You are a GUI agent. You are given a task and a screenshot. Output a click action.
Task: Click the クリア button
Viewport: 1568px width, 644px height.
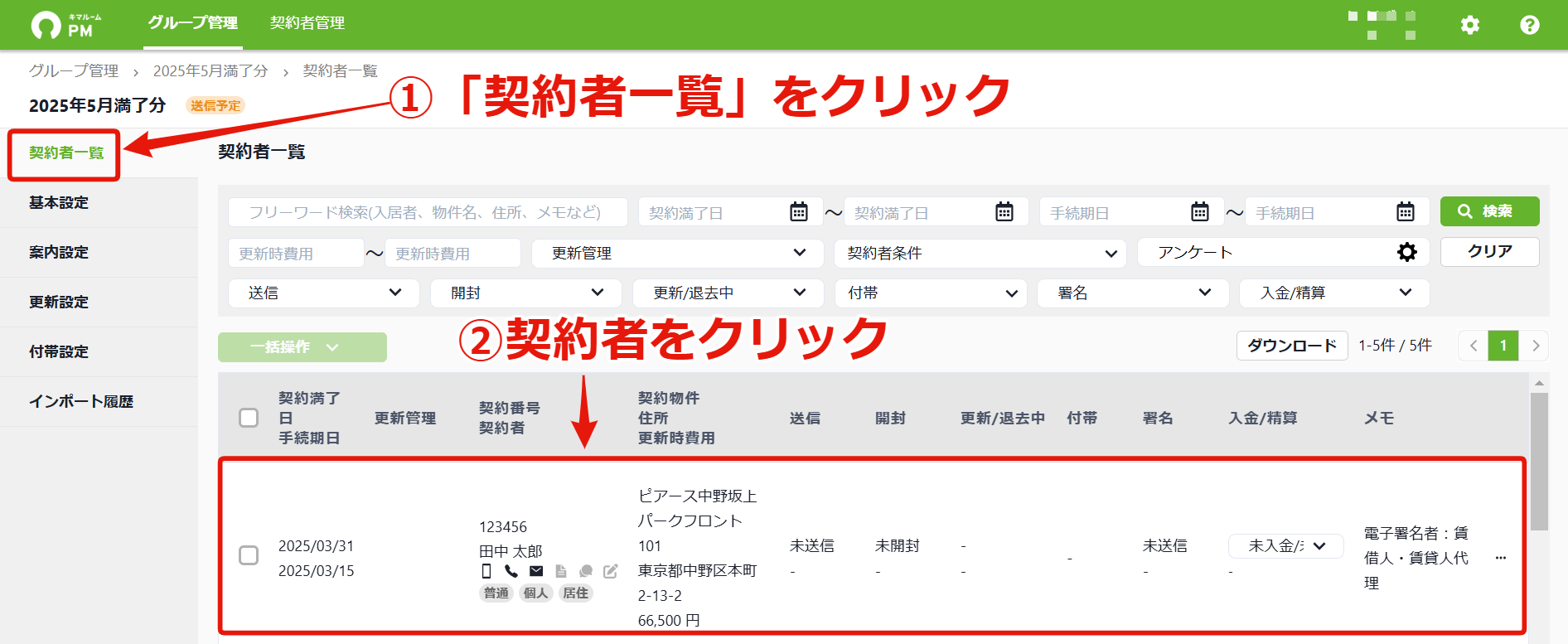click(x=1489, y=251)
